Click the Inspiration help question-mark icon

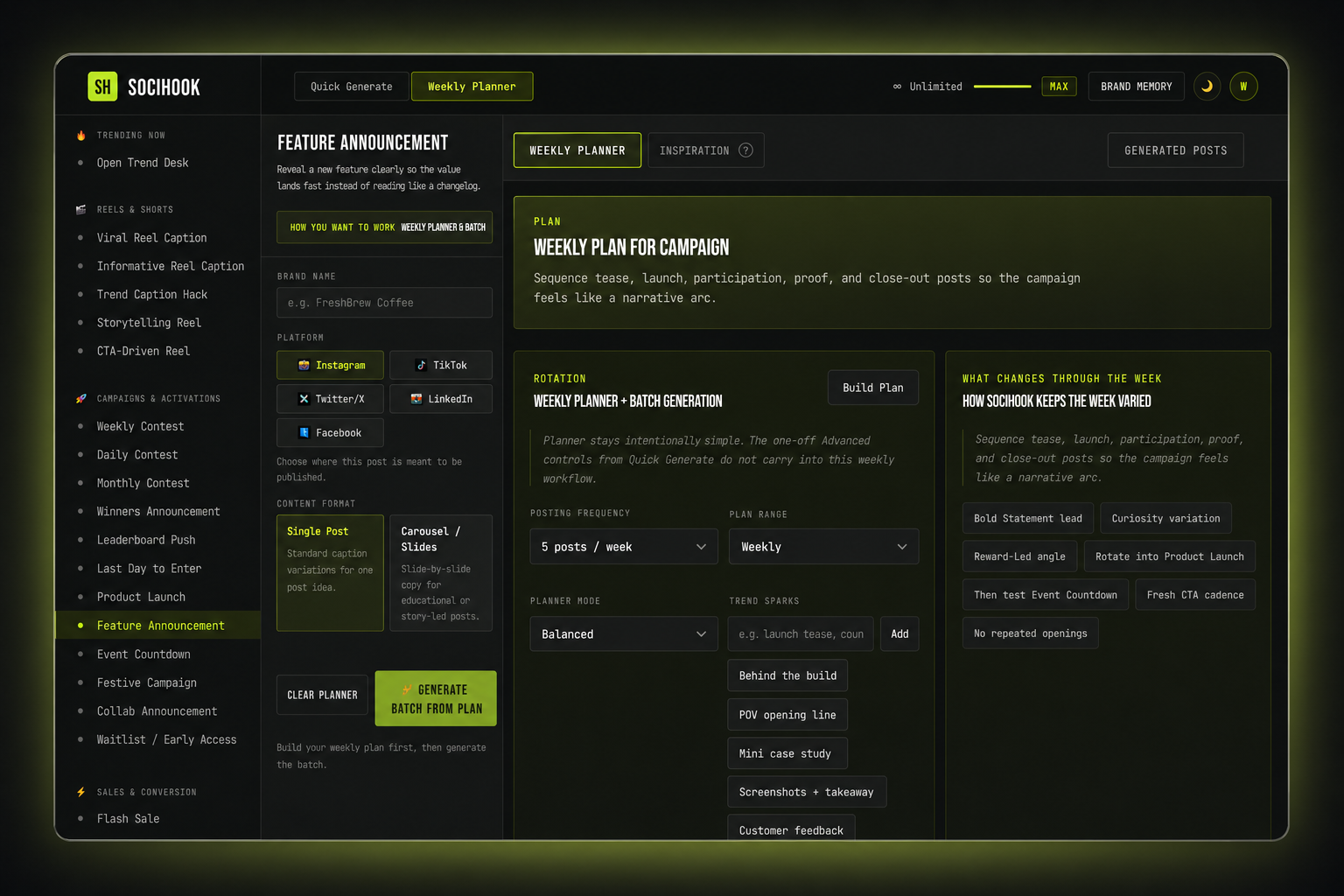point(745,150)
